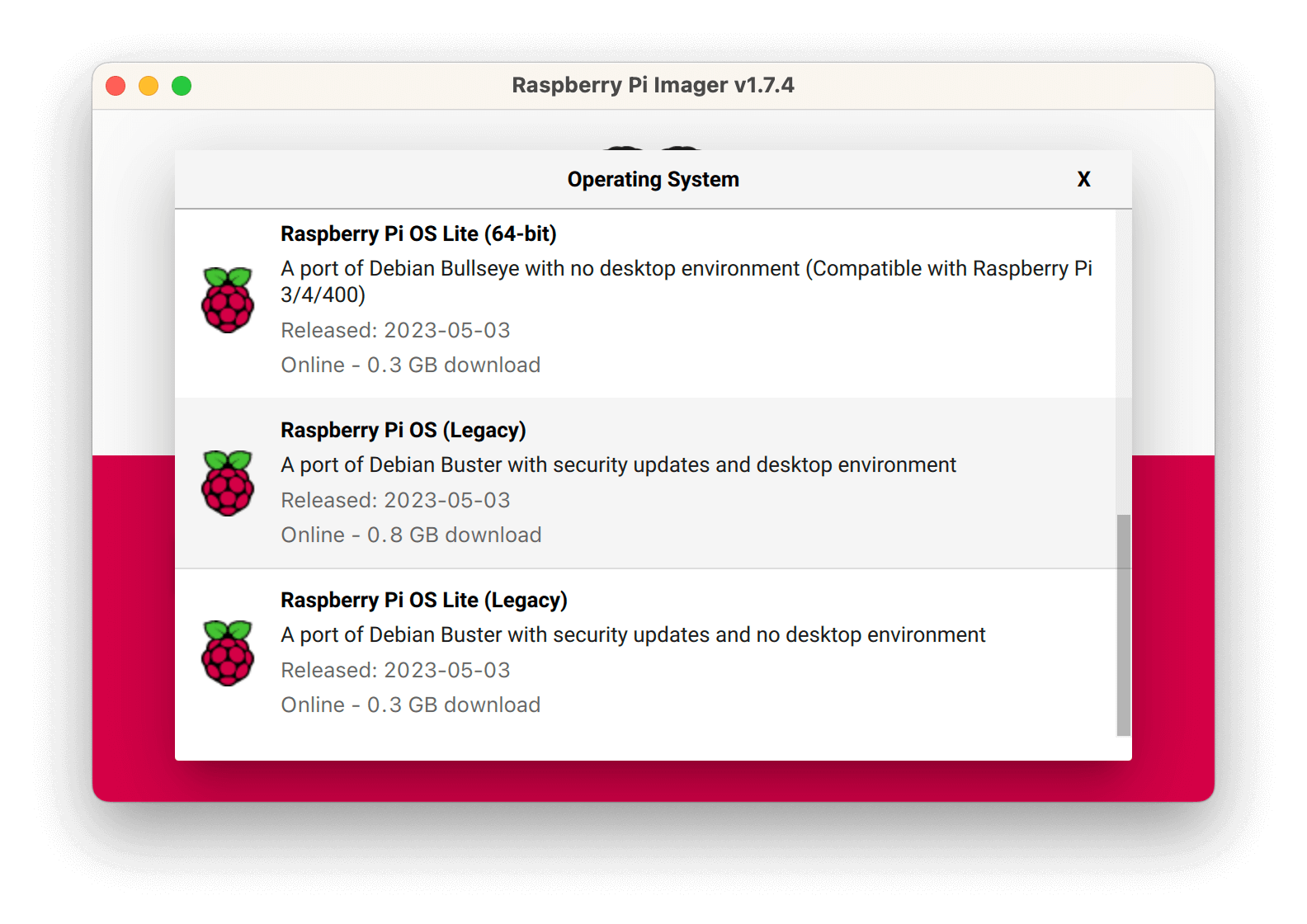
Task: Select the Raspberry Pi OS Lite (64-bit) title
Action: [x=418, y=234]
